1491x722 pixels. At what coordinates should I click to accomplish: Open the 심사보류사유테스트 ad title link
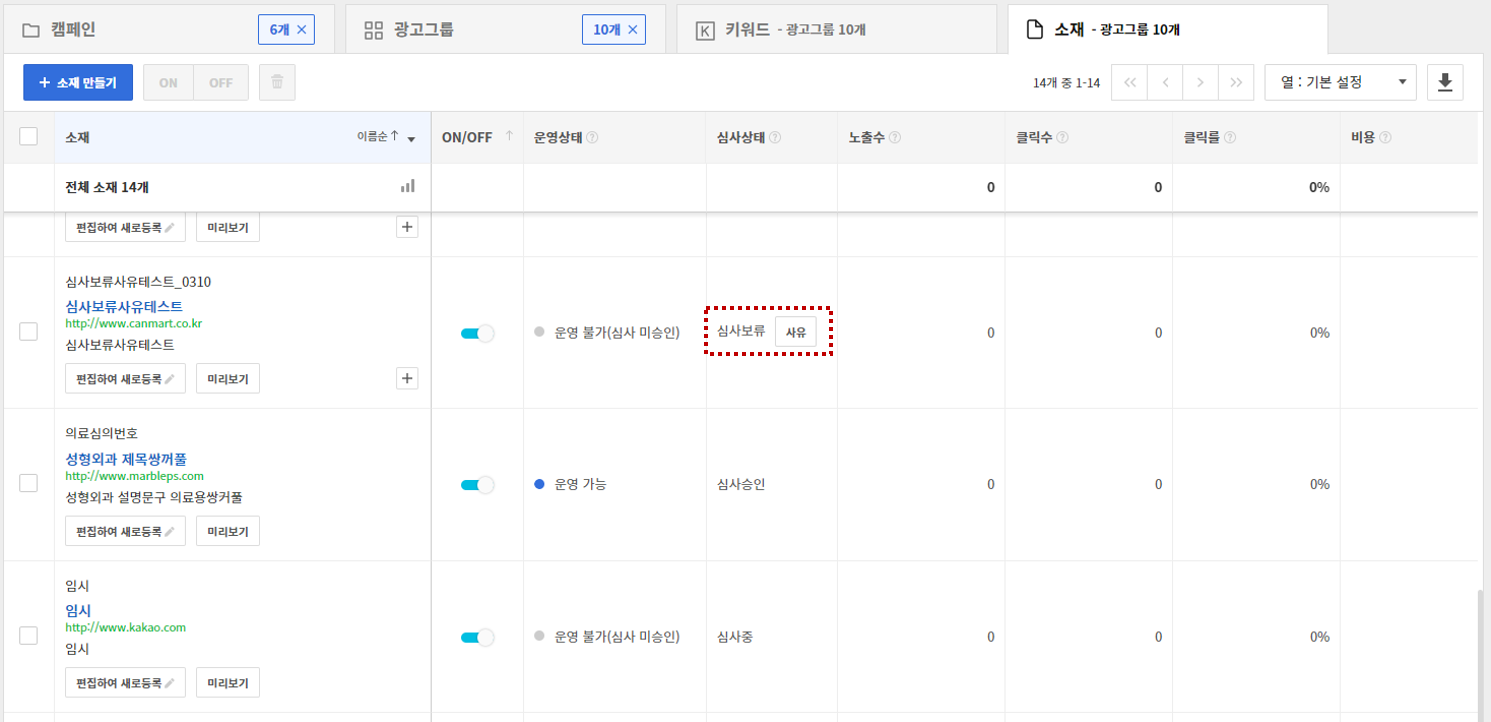(x=124, y=306)
